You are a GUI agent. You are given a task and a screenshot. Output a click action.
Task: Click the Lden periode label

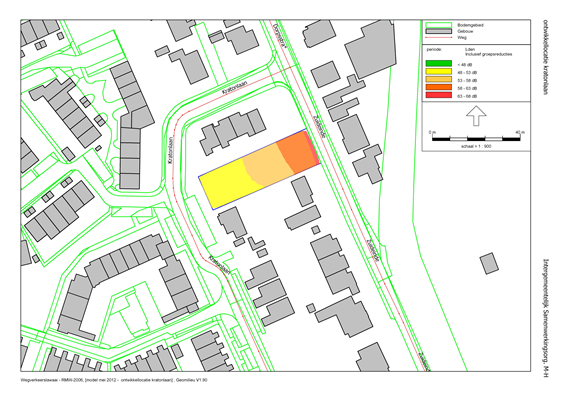(x=470, y=49)
